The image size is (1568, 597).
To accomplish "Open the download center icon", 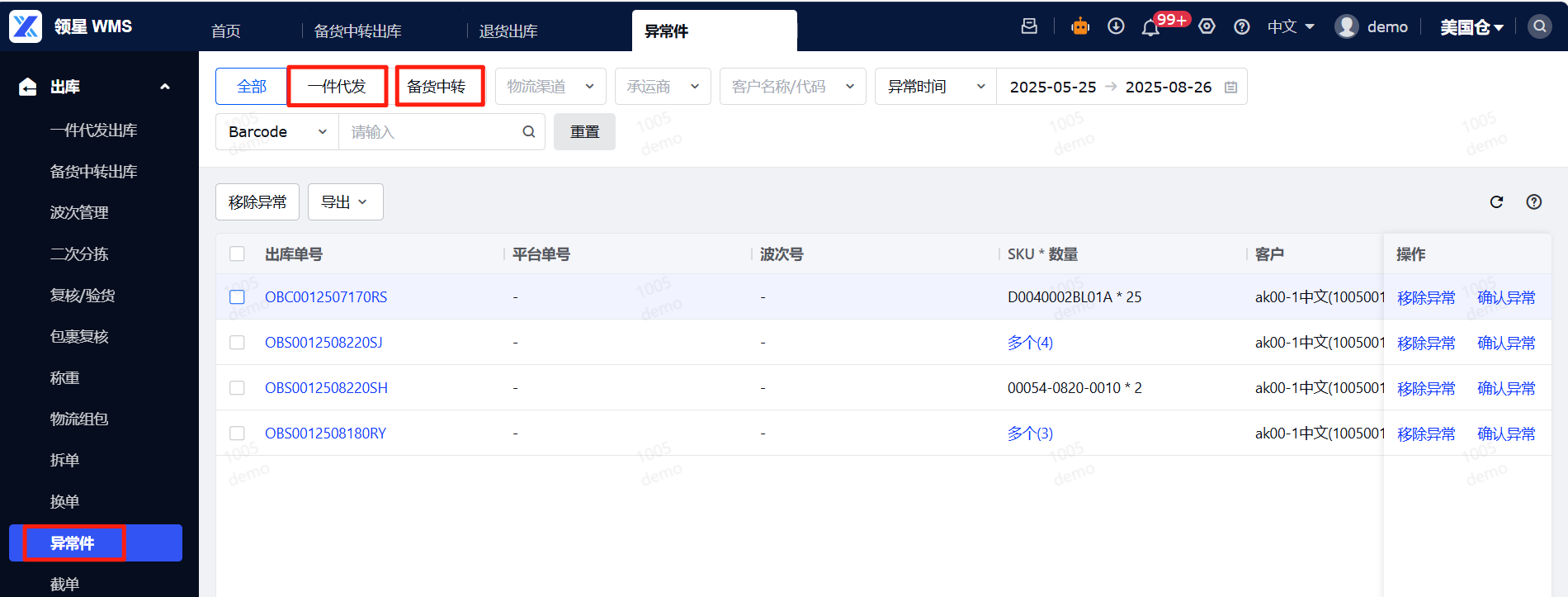I will (x=1116, y=26).
